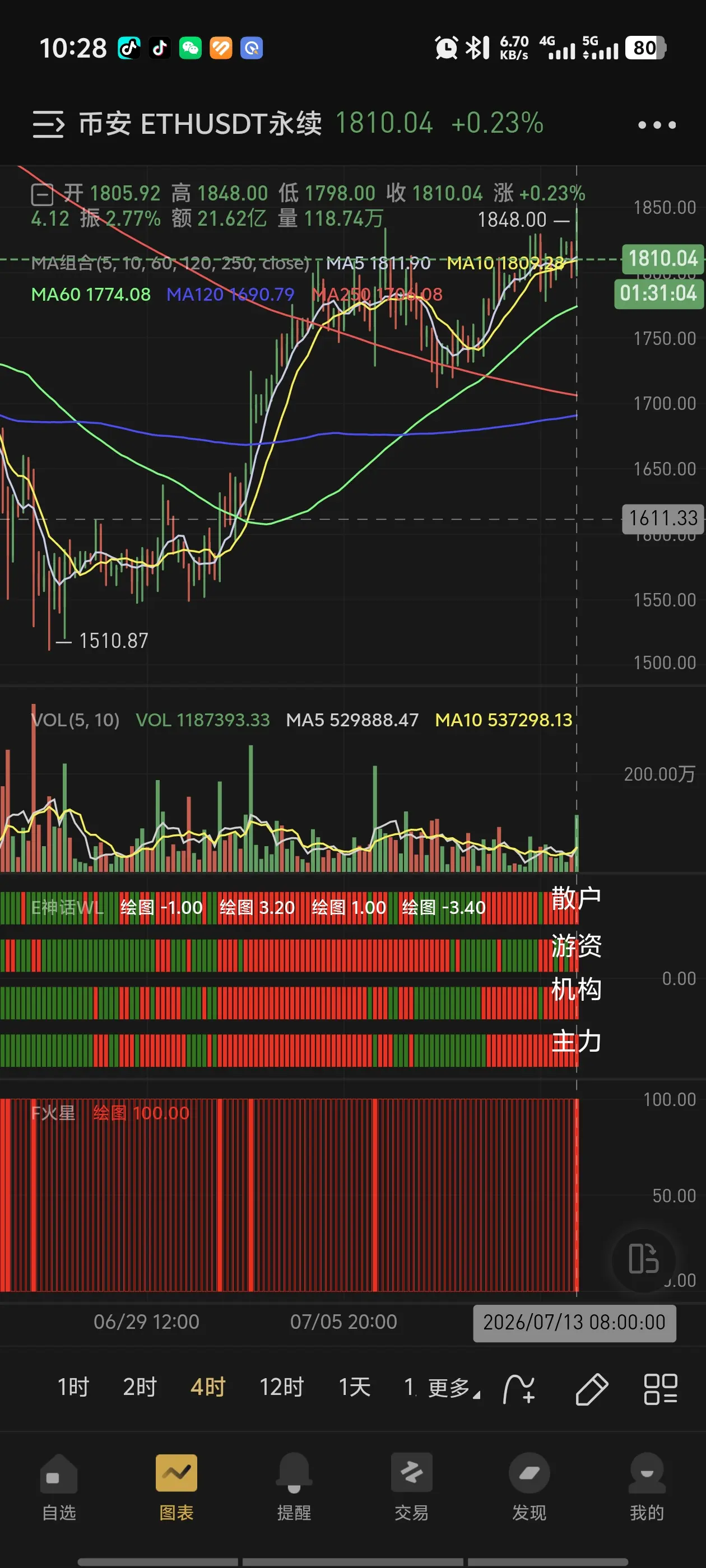The width and height of the screenshot is (706, 1568).
Task: Go to 发现 discover tab
Action: pos(529,1487)
